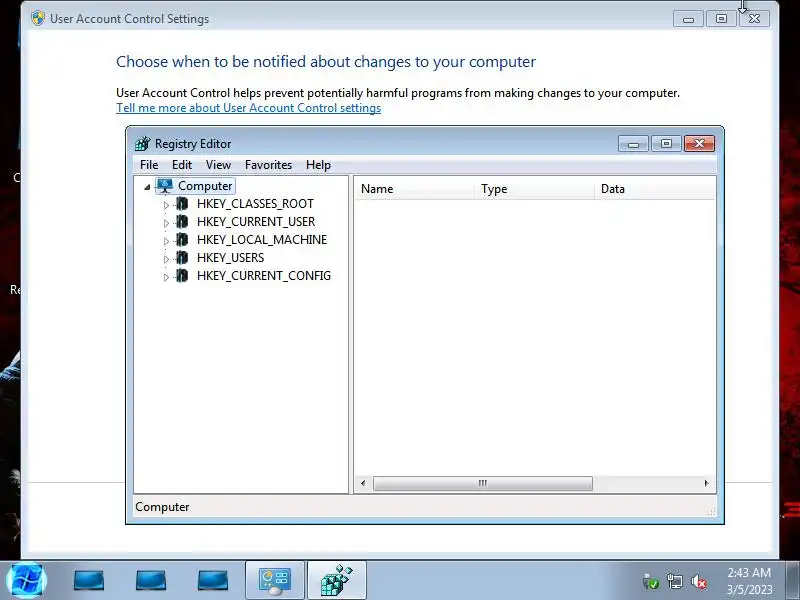Screen dimensions: 800x600
Task: Click the network tray icon
Action: [674, 582]
